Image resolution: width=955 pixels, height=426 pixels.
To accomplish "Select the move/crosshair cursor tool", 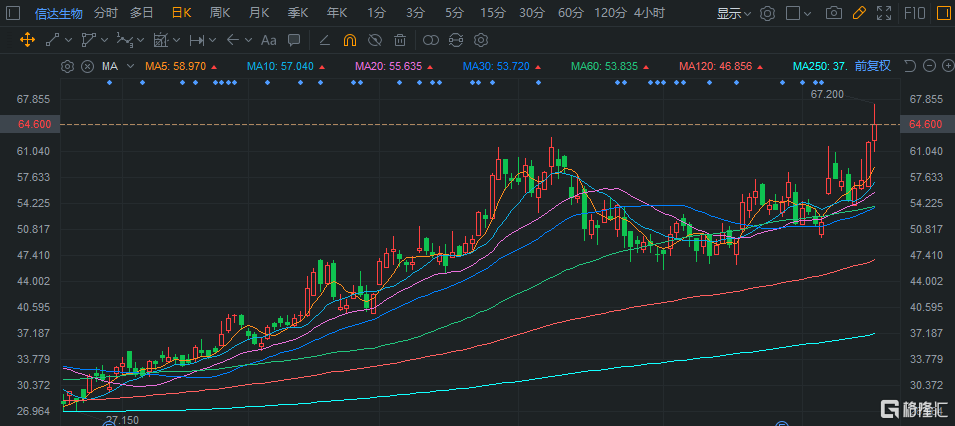I will [x=27, y=40].
